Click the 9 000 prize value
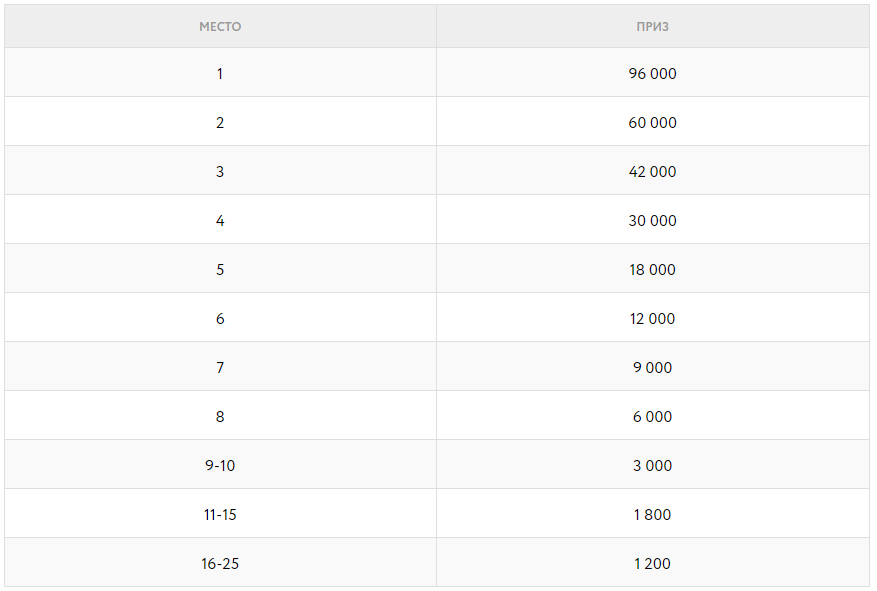The image size is (877, 591). point(652,368)
